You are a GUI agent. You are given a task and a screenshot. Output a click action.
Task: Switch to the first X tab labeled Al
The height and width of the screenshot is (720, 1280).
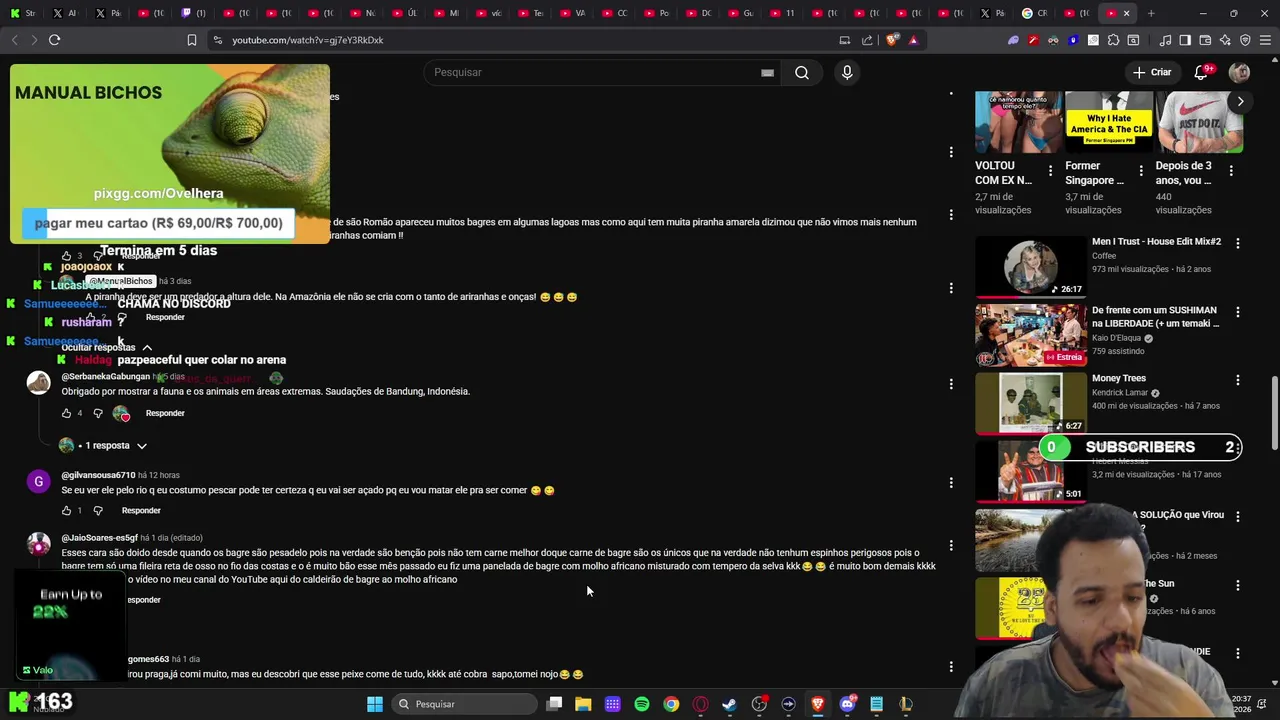click(x=64, y=13)
